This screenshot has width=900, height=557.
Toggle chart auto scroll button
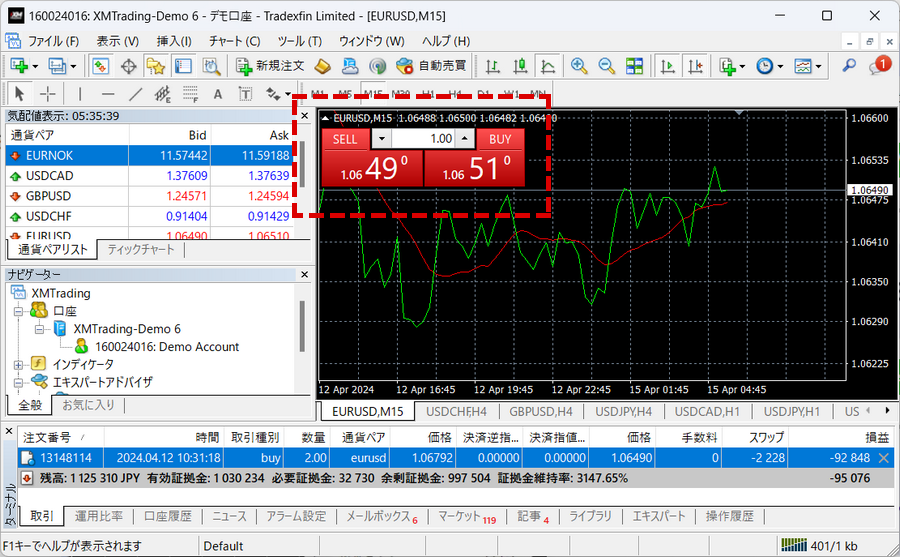[668, 66]
